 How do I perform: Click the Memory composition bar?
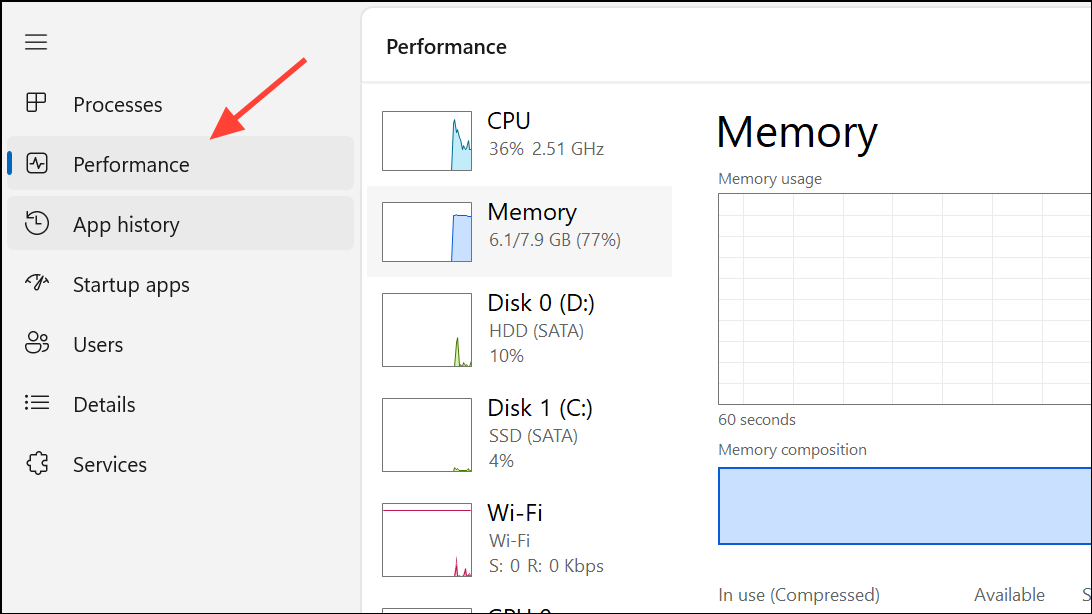pyautogui.click(x=900, y=506)
